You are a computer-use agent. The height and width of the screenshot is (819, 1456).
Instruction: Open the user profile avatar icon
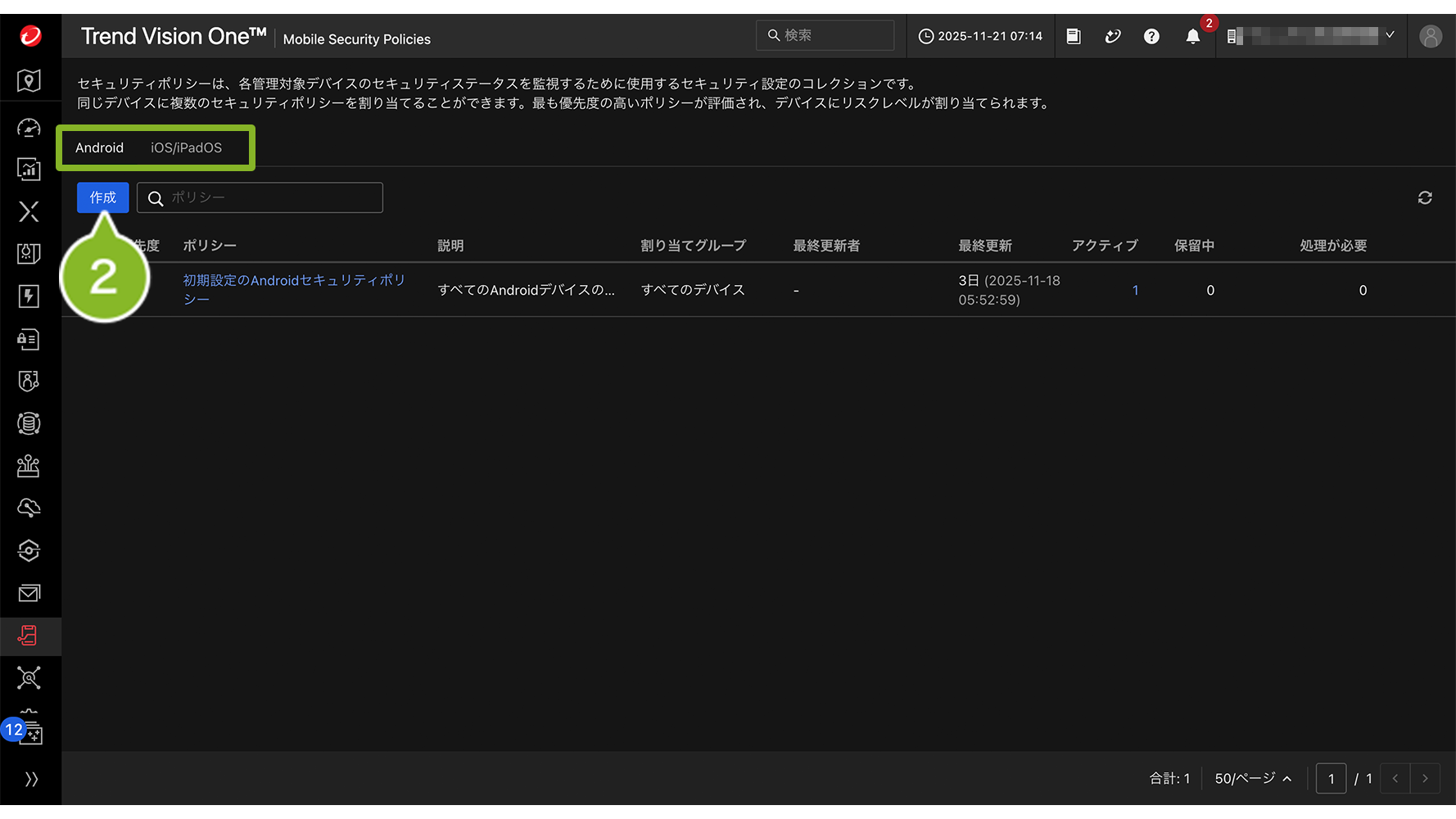pos(1430,36)
